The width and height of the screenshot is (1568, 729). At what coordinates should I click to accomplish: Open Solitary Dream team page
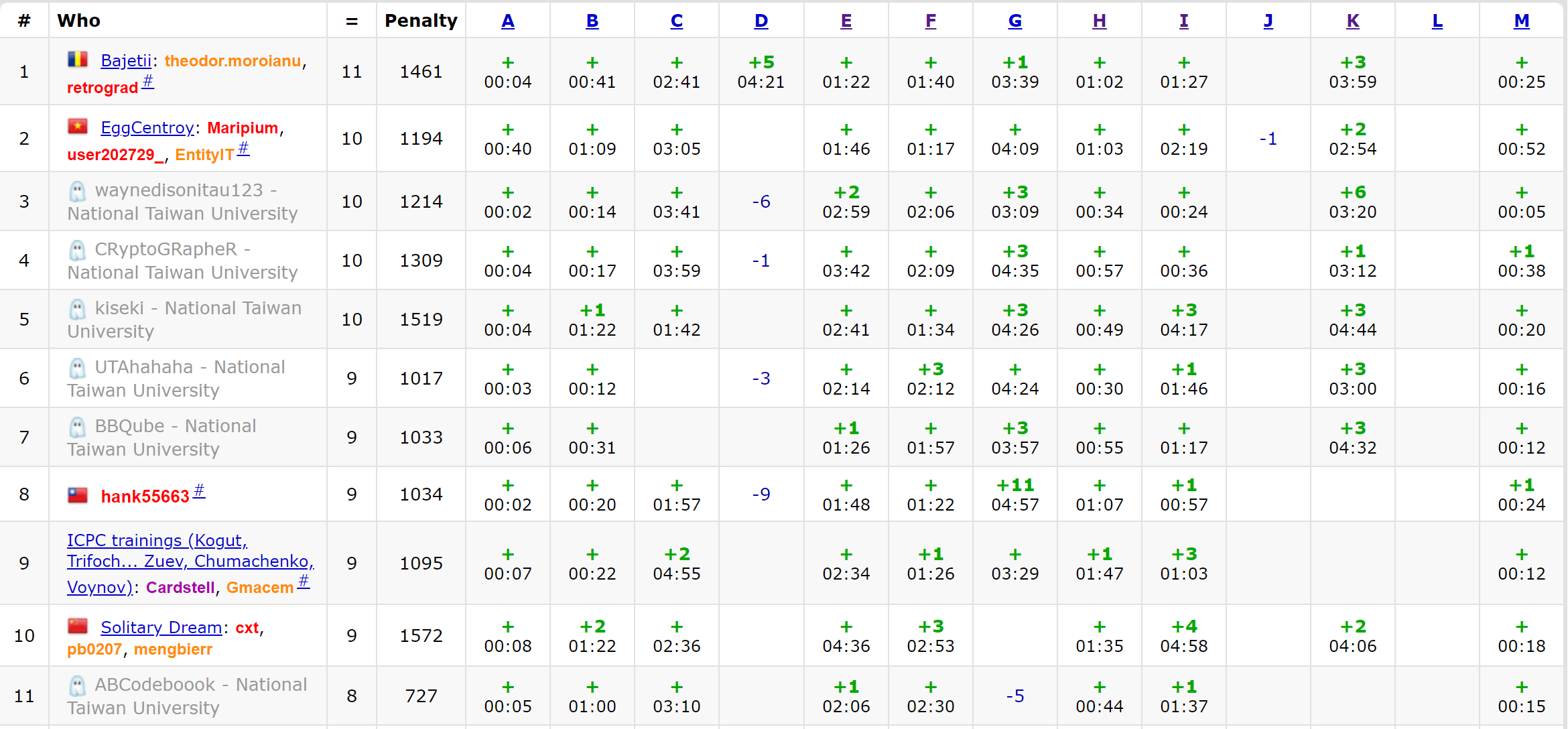pos(161,628)
